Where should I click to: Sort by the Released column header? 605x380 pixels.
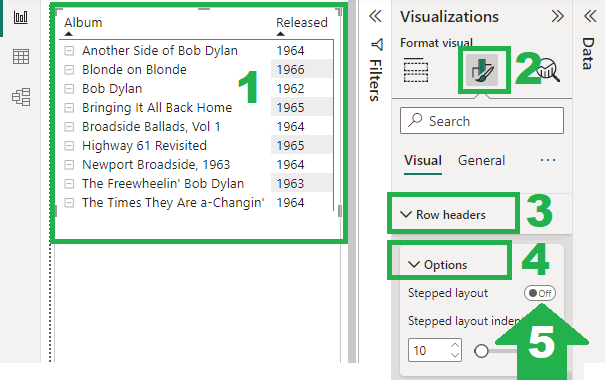click(x=302, y=22)
